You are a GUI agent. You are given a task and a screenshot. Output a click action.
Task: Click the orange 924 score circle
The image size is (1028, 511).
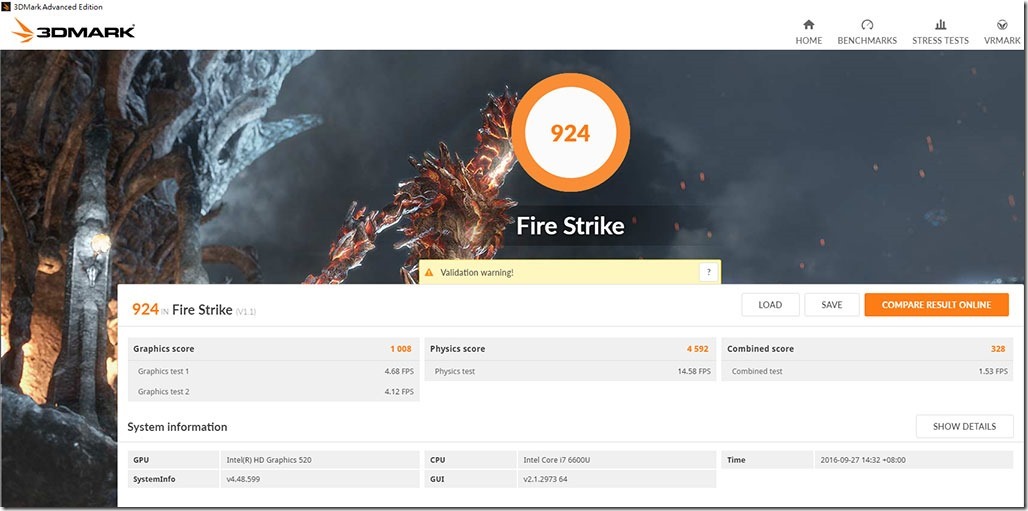pyautogui.click(x=570, y=134)
